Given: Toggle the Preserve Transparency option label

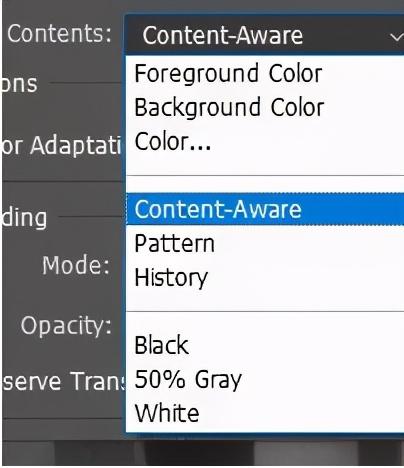Looking at the screenshot, I should (63, 381).
